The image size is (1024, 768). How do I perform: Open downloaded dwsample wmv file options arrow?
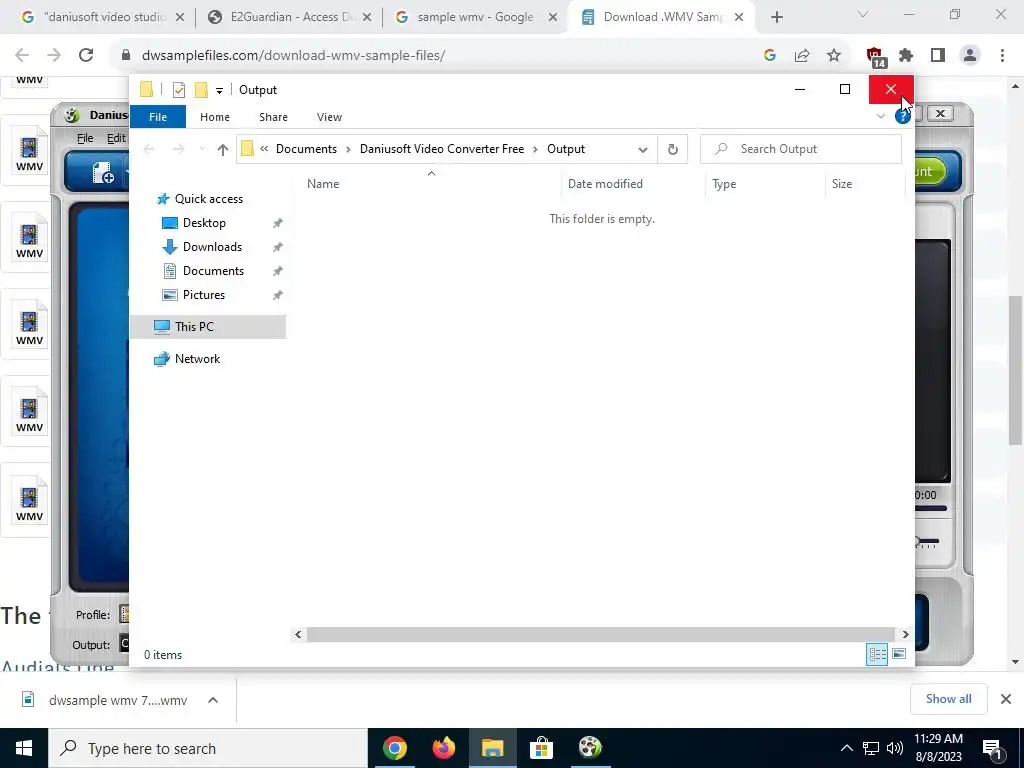(212, 700)
